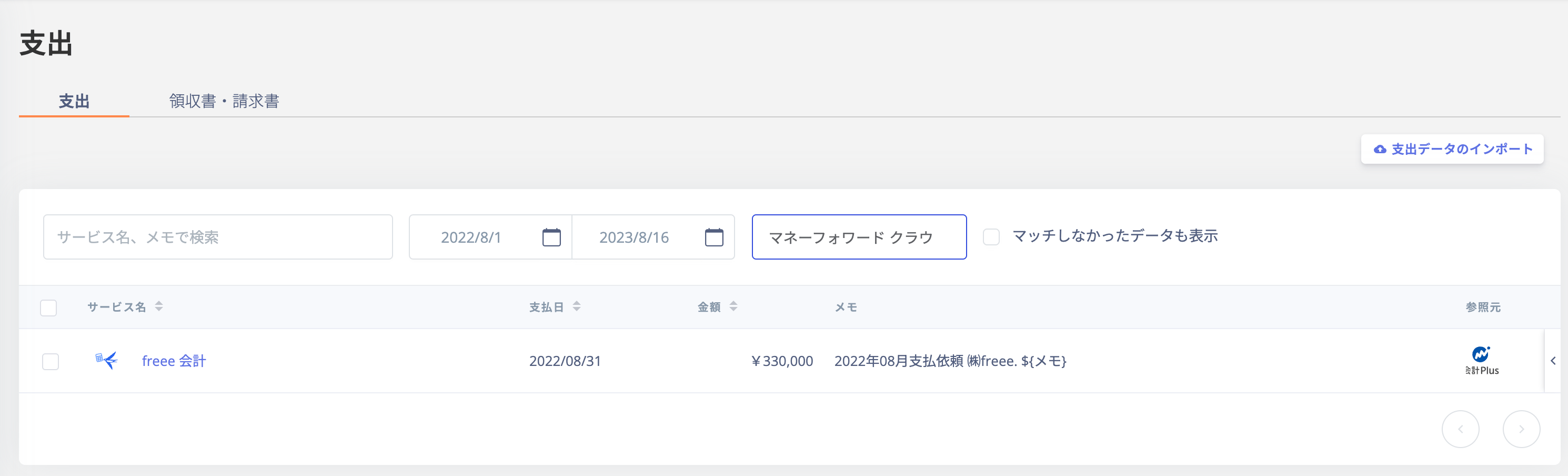Viewport: 1568px width, 476px height.
Task: Click the freee 会計 service logo icon
Action: point(106,360)
